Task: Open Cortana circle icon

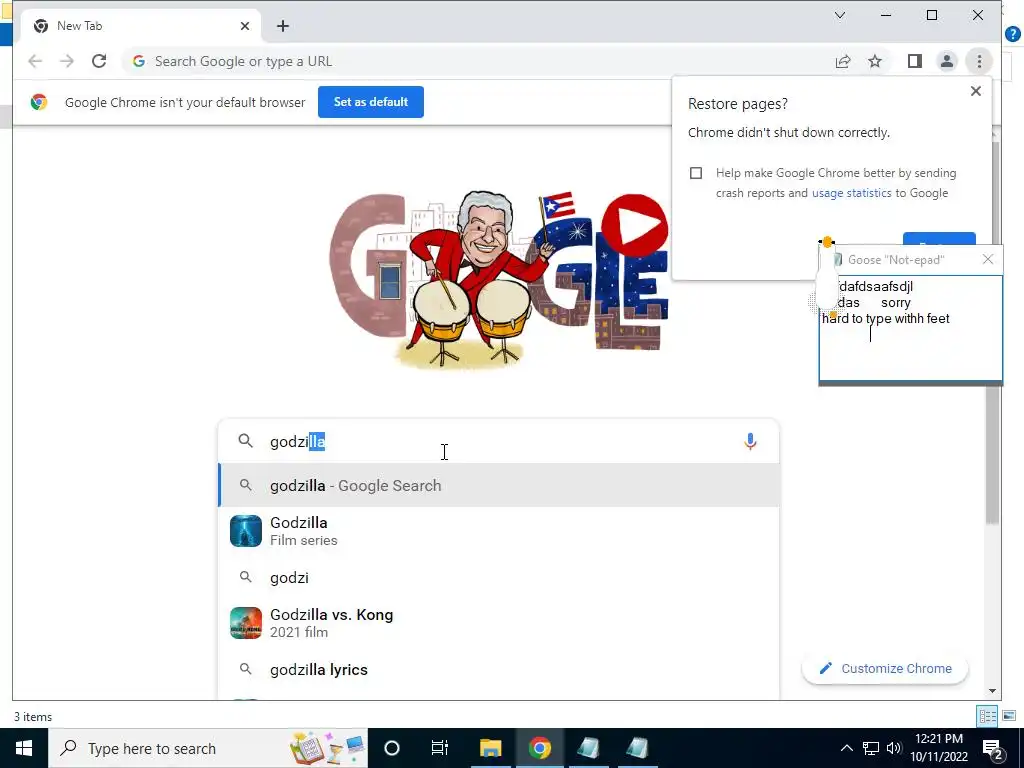Action: pyautogui.click(x=392, y=748)
